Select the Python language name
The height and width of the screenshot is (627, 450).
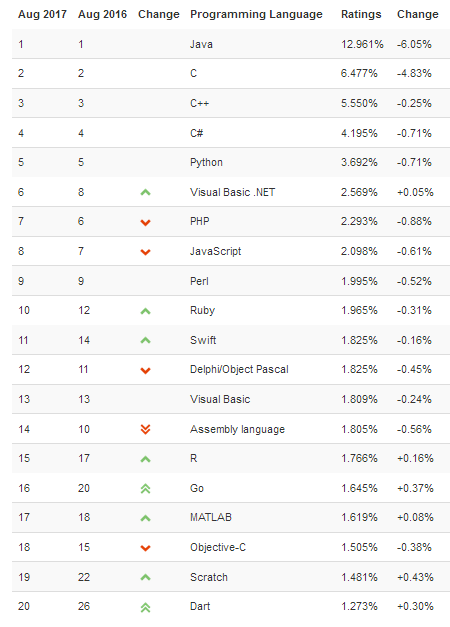(x=206, y=162)
